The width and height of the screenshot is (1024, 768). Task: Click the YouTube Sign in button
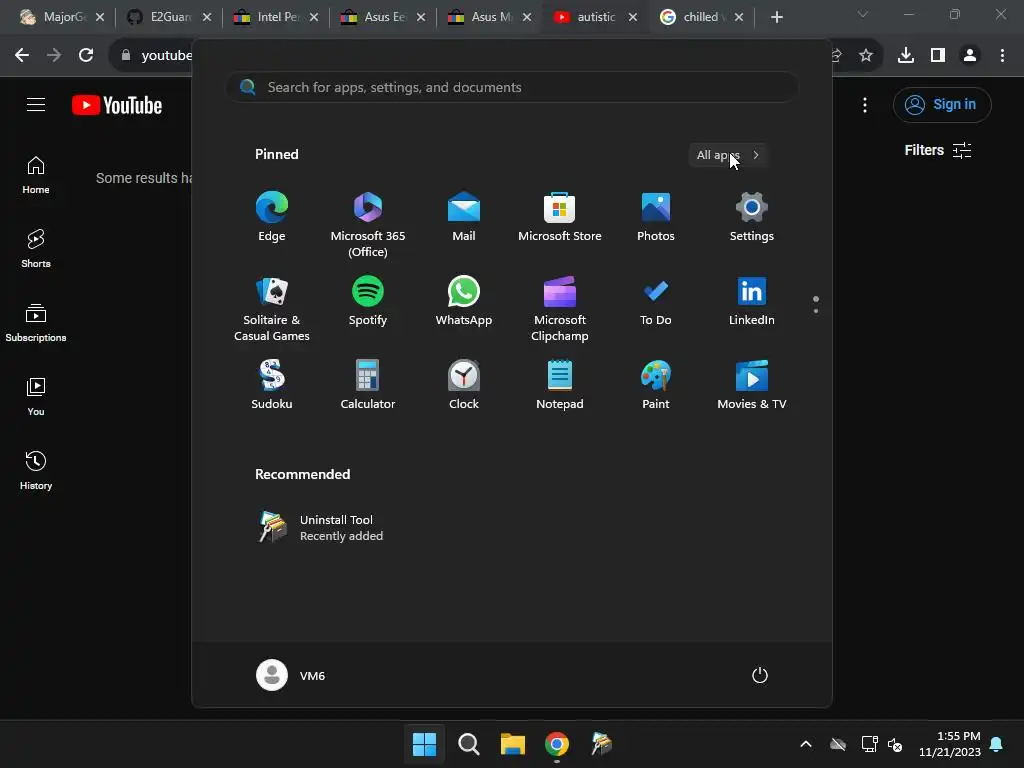[942, 104]
